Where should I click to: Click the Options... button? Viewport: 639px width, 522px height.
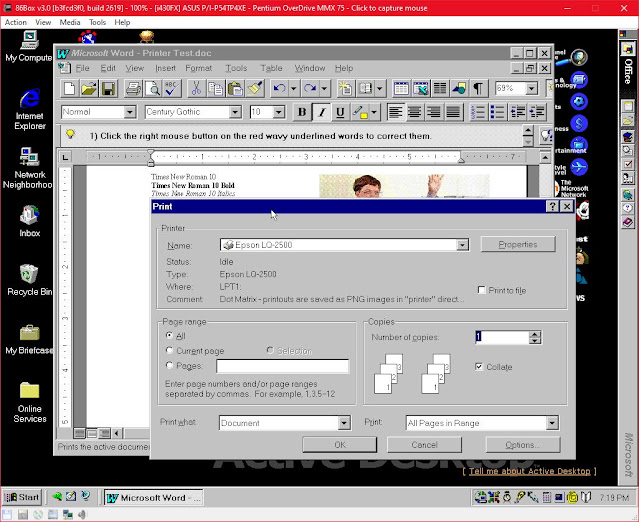pos(523,445)
